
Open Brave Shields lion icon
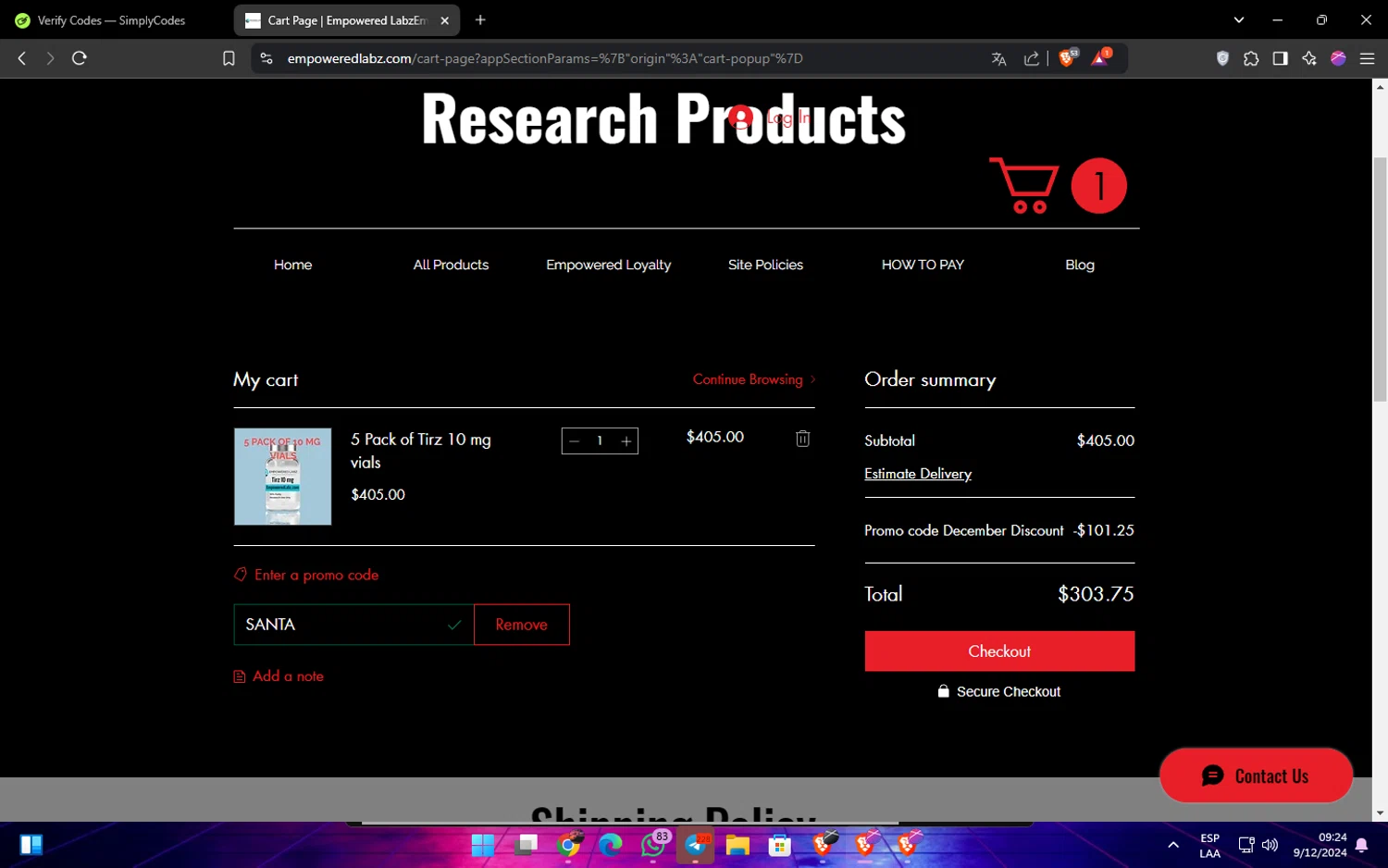click(x=1068, y=57)
